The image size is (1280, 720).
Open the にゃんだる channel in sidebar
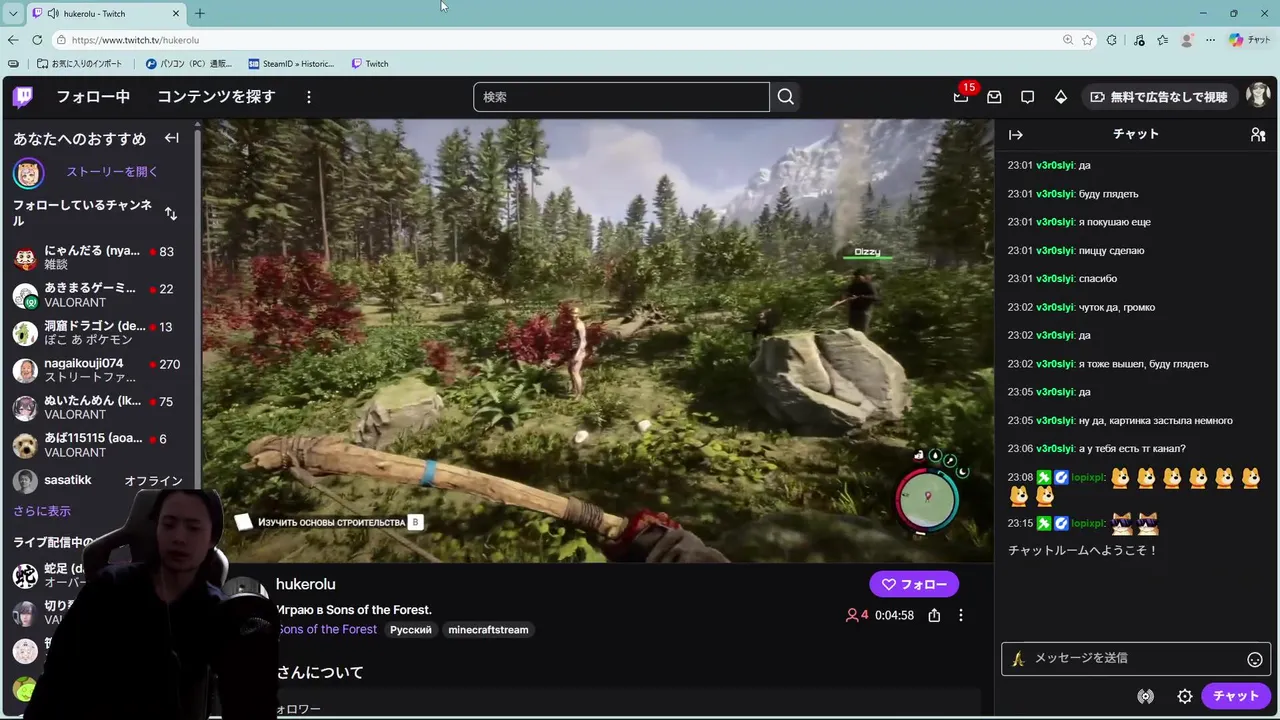(x=100, y=258)
